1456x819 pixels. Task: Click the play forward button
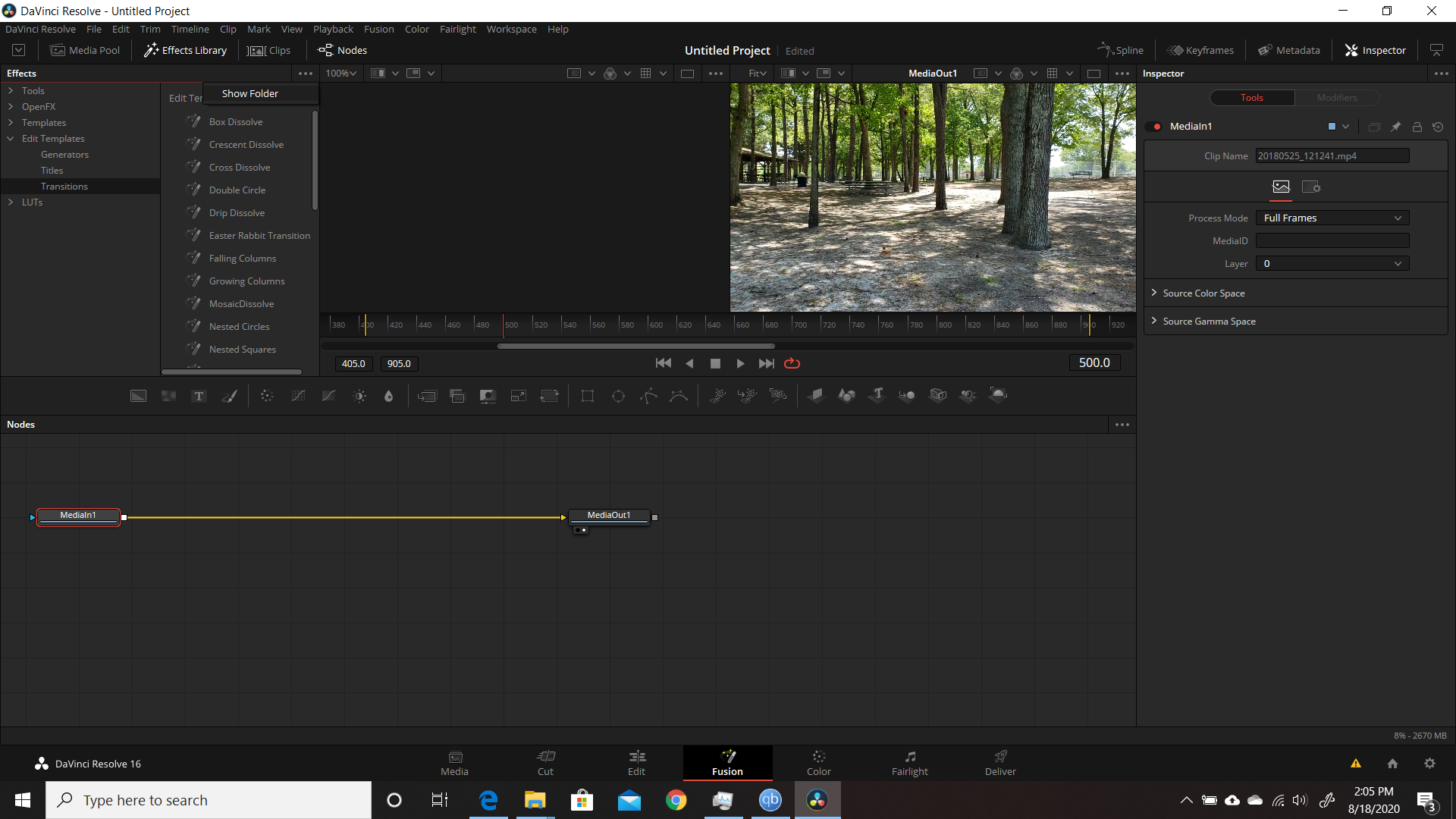tap(740, 363)
